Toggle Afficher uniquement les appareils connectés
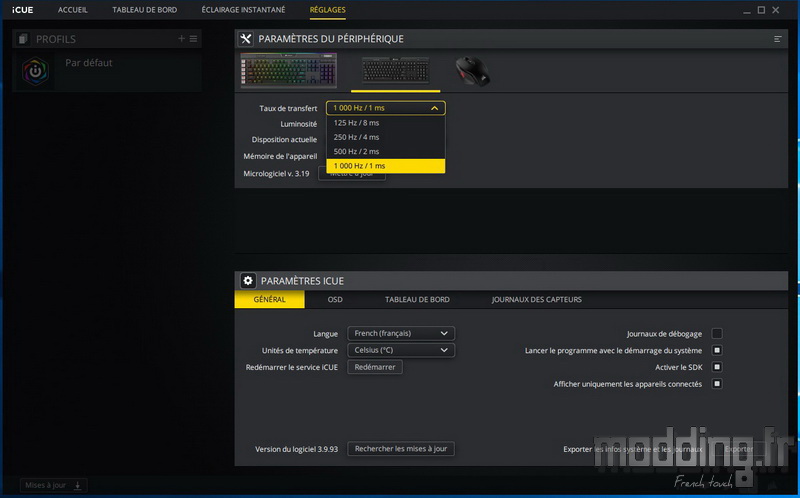Image resolution: width=800 pixels, height=498 pixels. pos(717,384)
